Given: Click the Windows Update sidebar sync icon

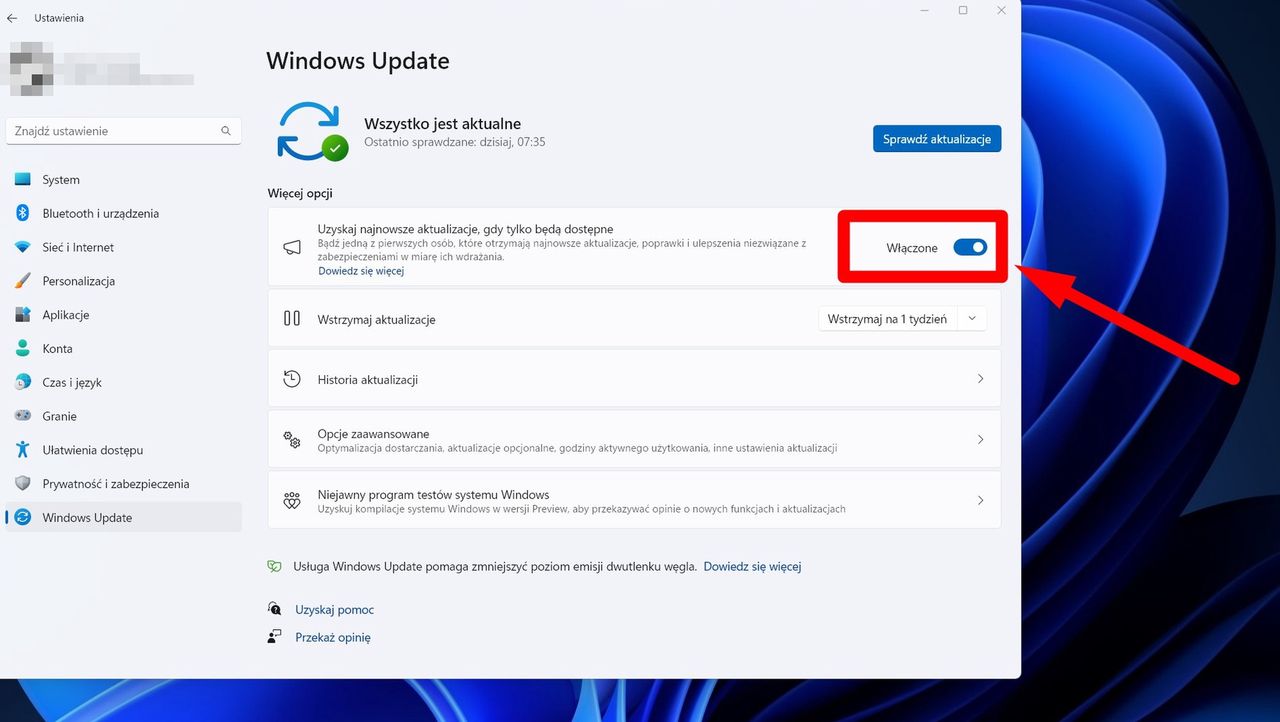Looking at the screenshot, I should pos(23,517).
